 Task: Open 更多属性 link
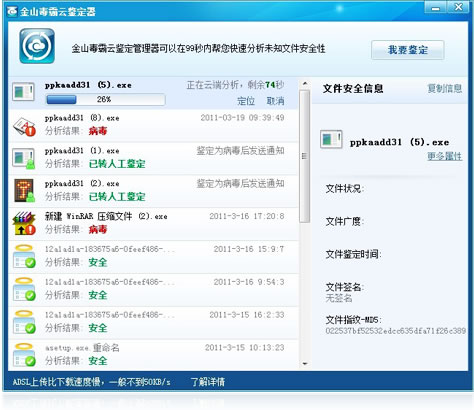coord(445,156)
